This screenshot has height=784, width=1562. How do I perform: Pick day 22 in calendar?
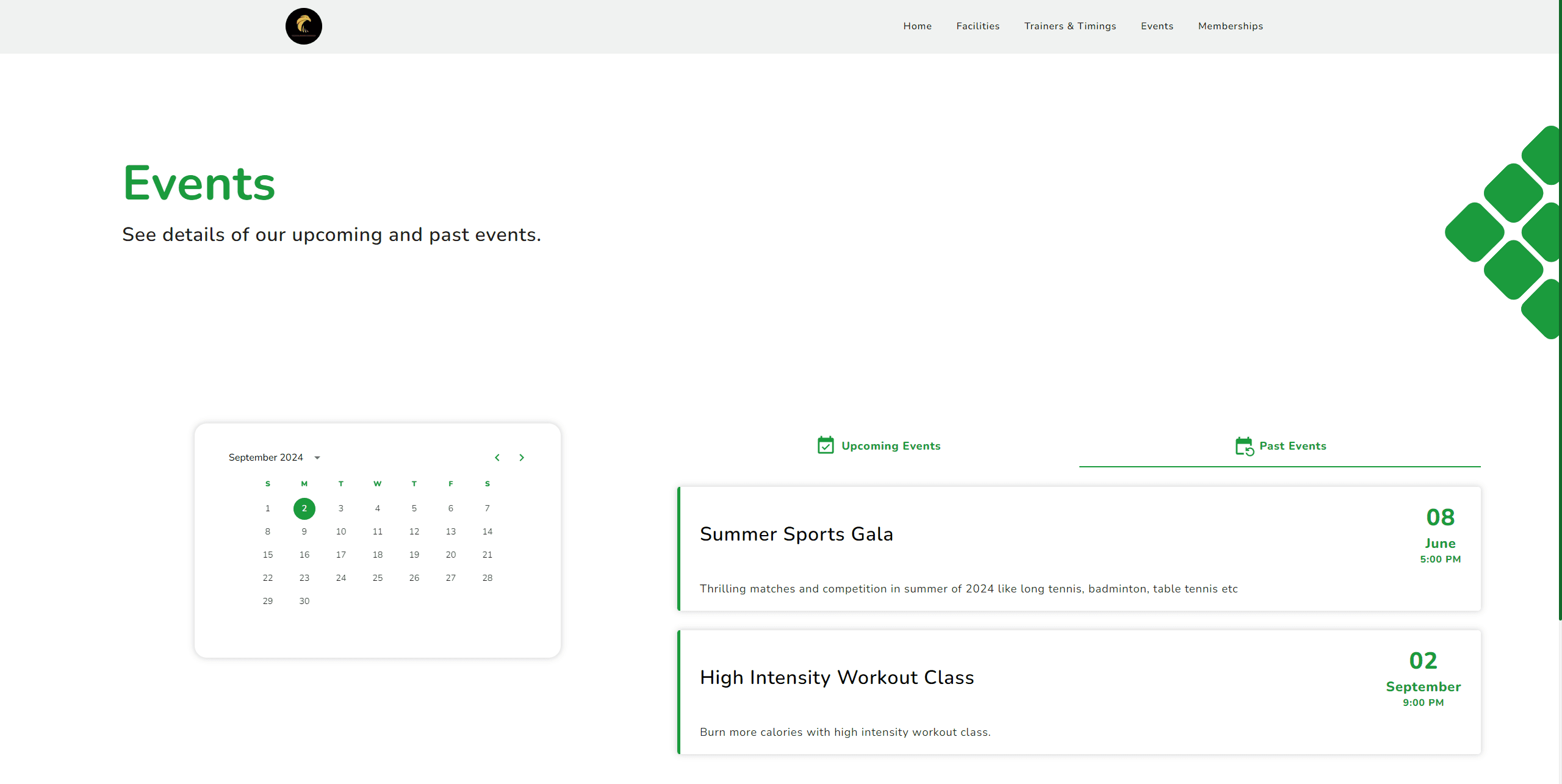point(268,578)
